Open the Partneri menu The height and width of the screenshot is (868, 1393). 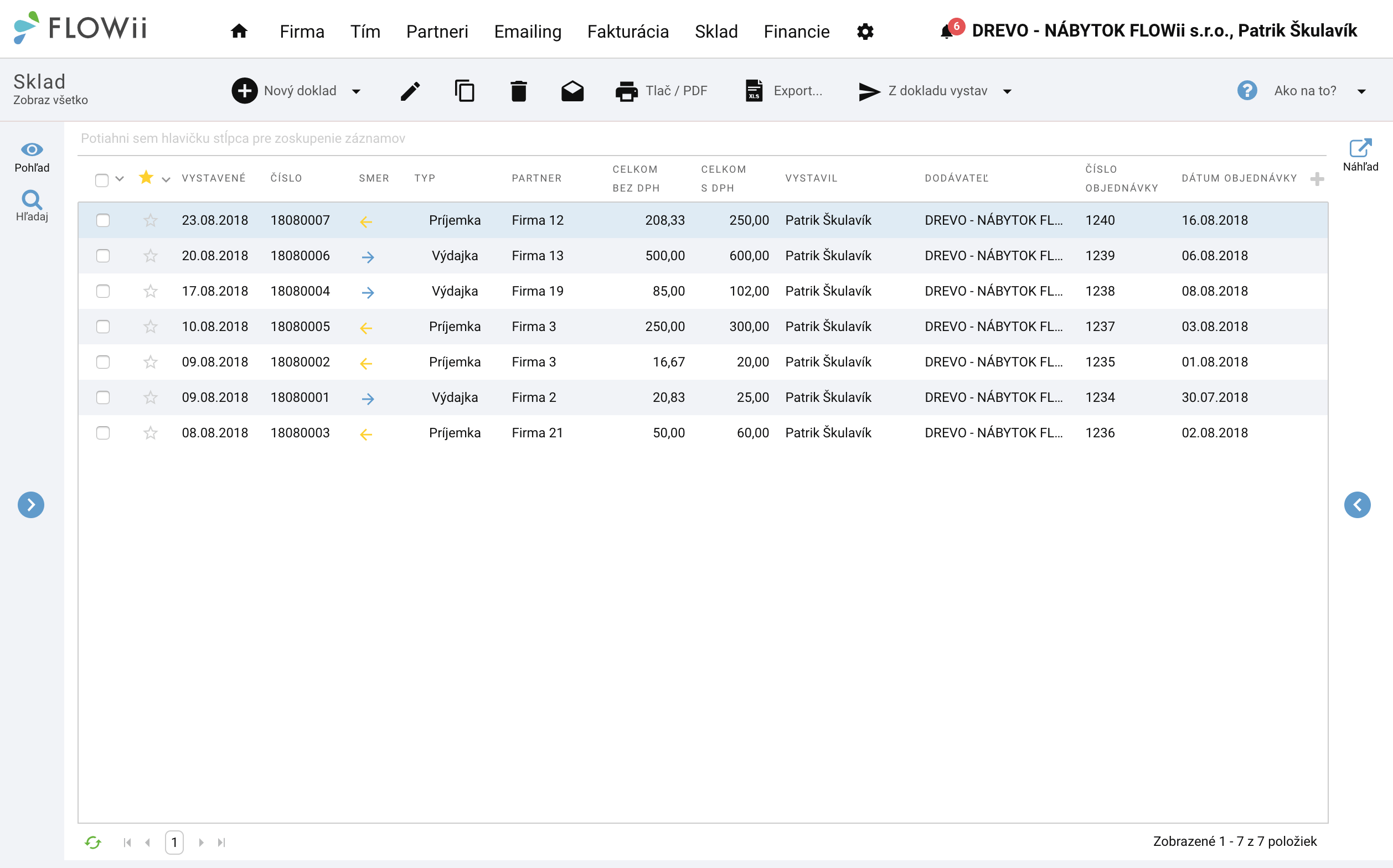click(437, 32)
